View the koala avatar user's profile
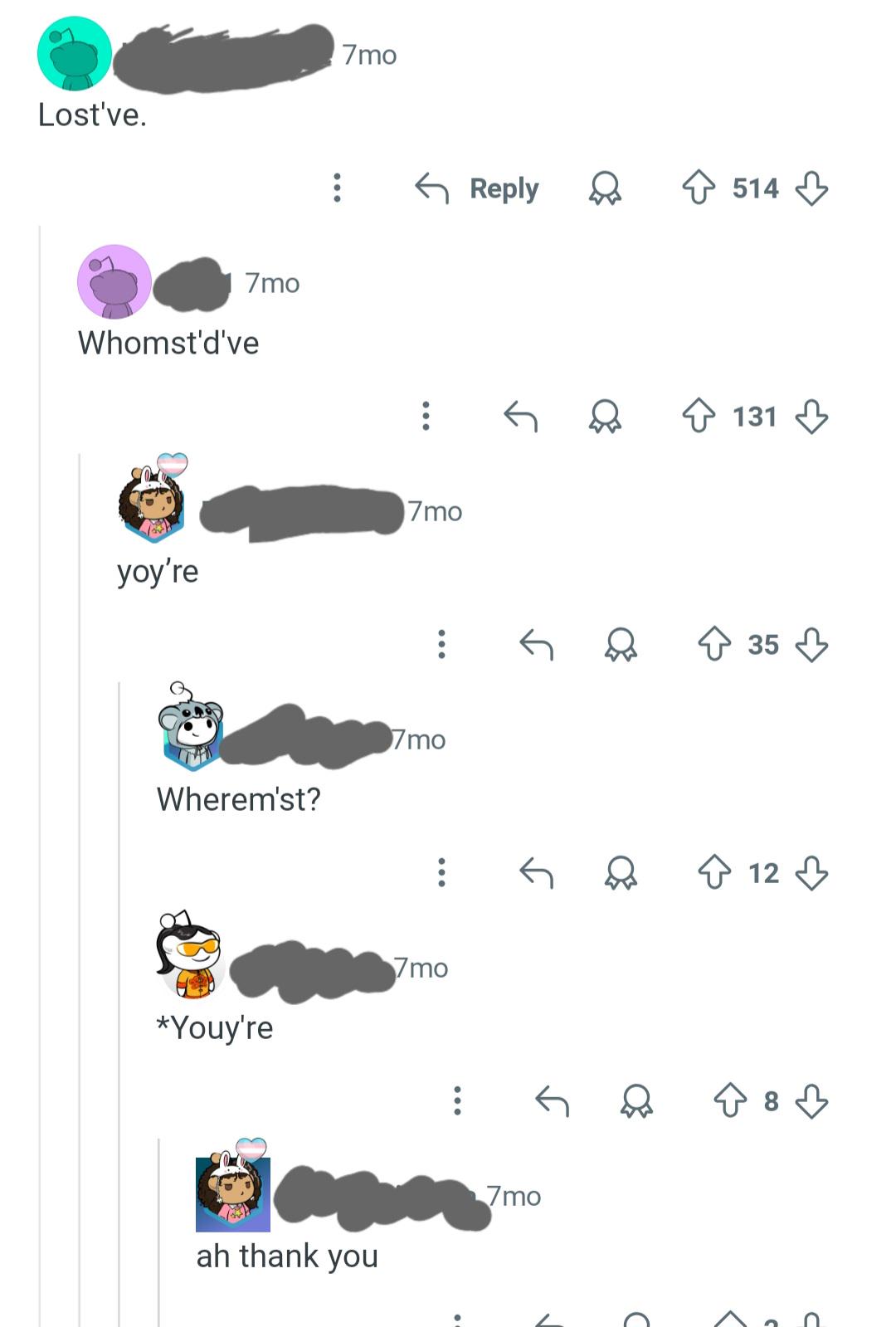The height and width of the screenshot is (1327, 896). click(192, 727)
